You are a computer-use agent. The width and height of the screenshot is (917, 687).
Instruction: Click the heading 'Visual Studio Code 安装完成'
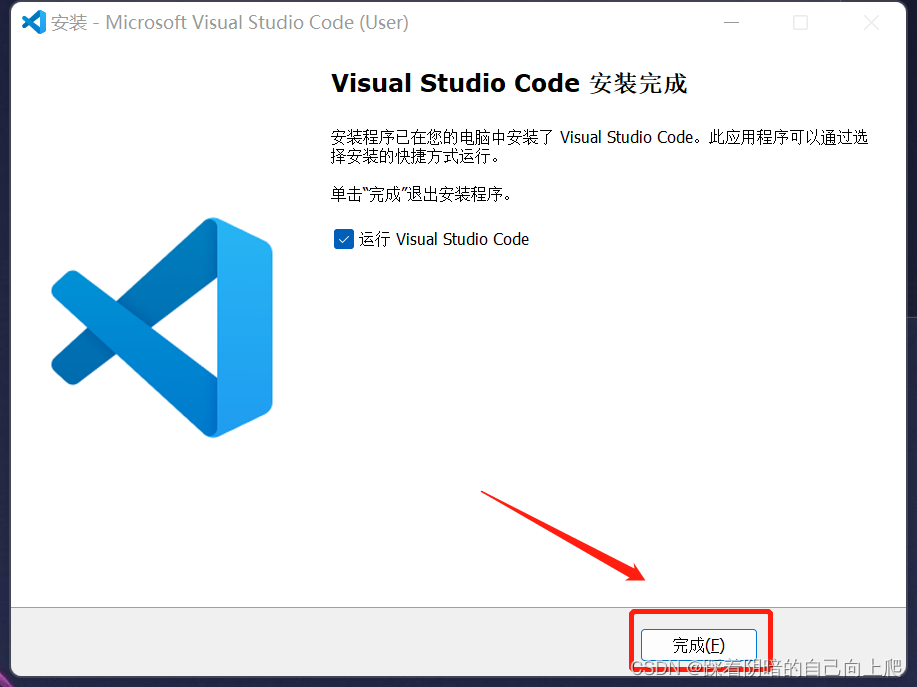point(509,84)
